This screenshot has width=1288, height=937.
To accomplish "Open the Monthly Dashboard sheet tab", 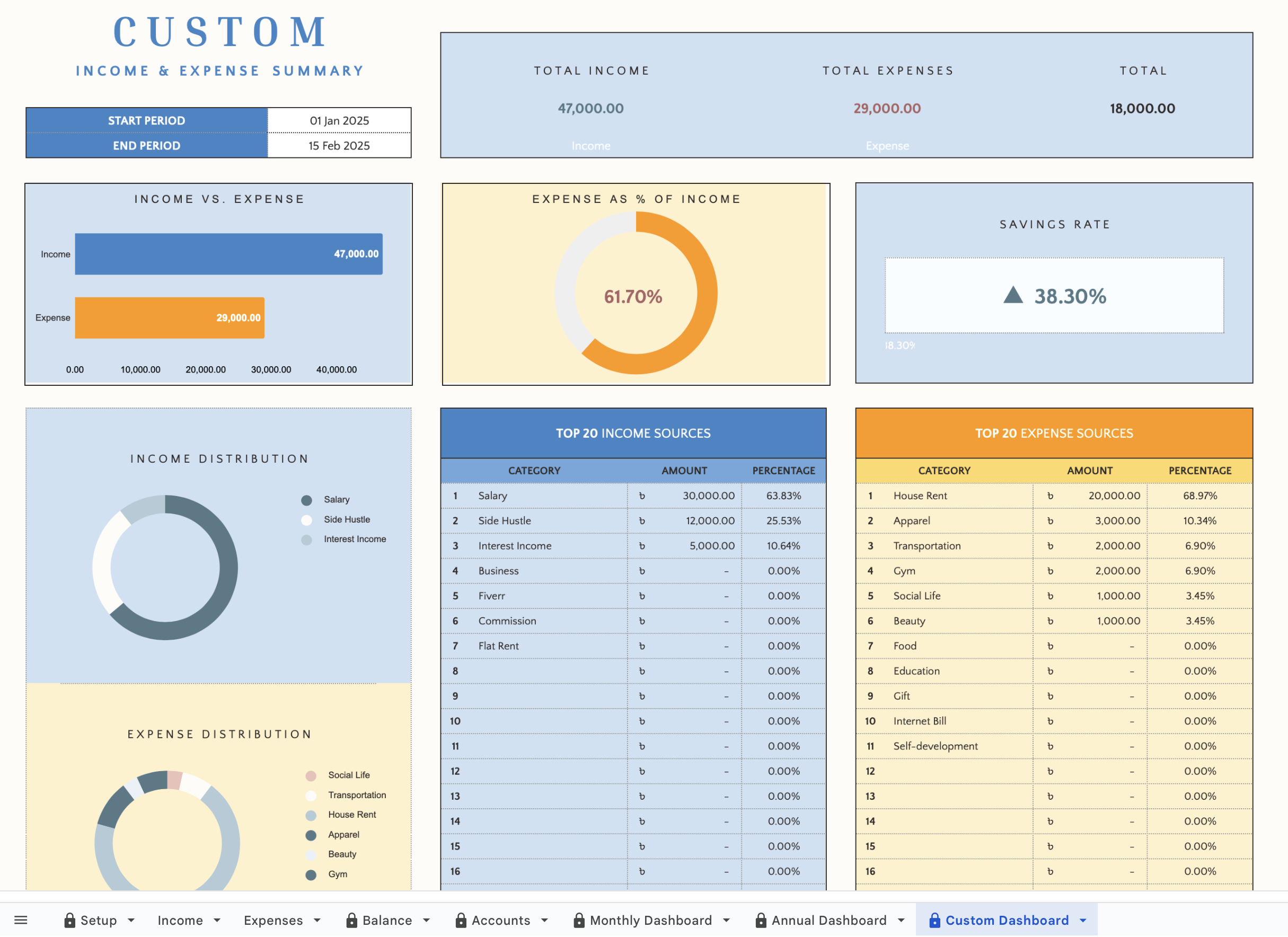I will pos(651,921).
